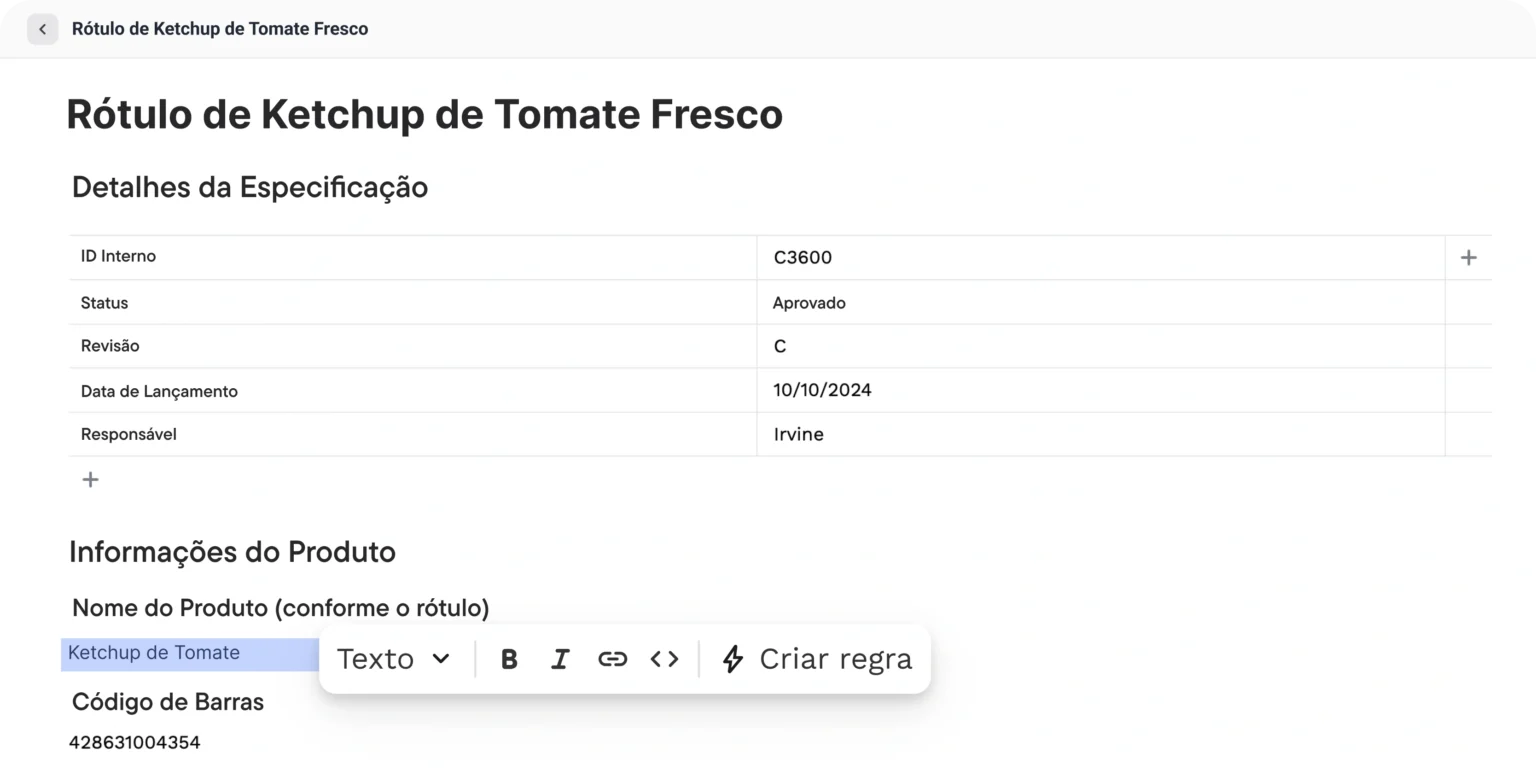Open the Texto style dropdown

(394, 659)
